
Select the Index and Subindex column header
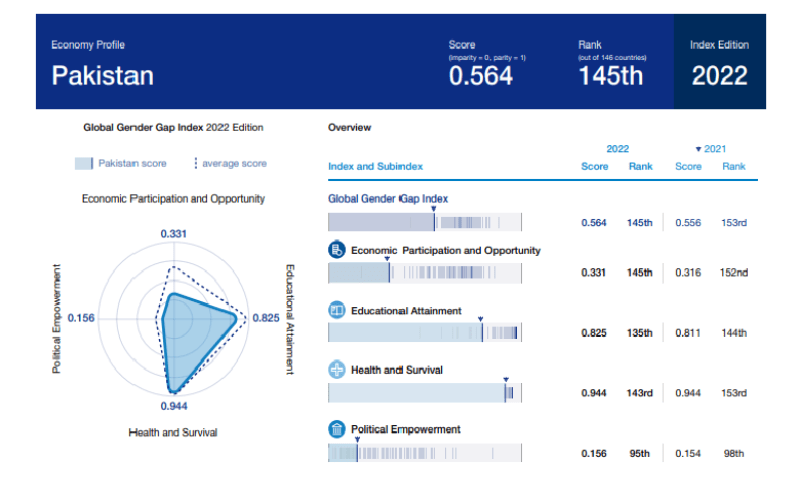click(x=375, y=166)
